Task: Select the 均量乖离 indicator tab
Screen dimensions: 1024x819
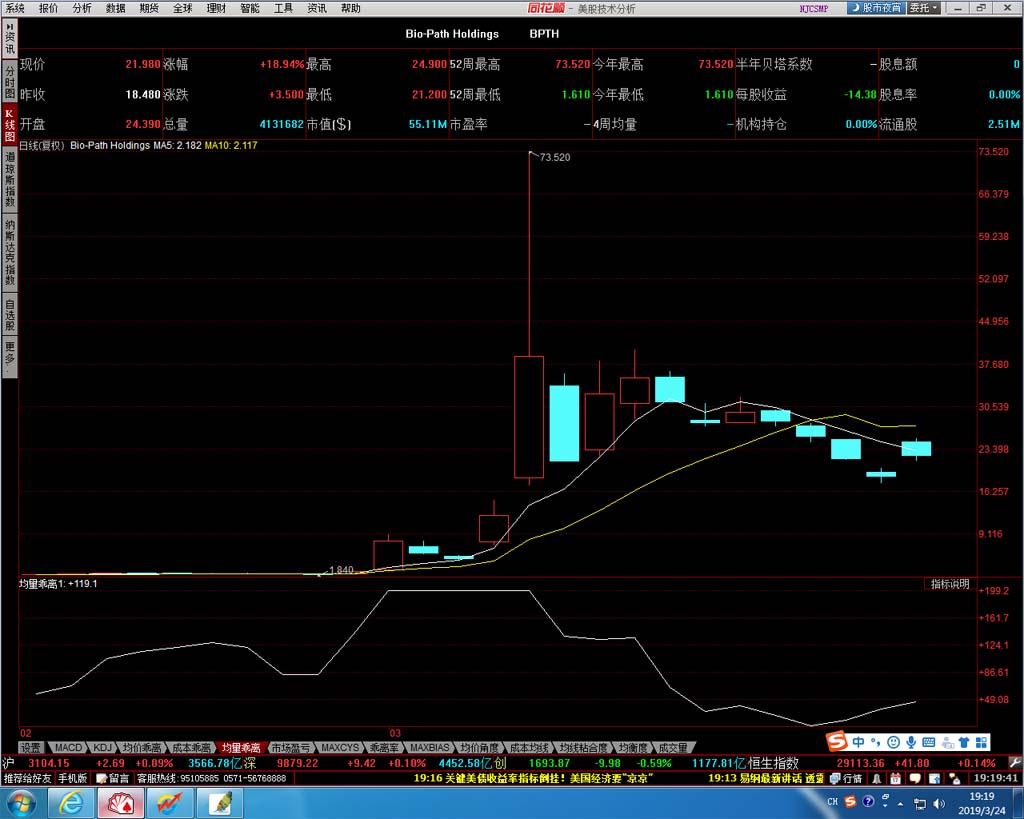Action: [241, 747]
